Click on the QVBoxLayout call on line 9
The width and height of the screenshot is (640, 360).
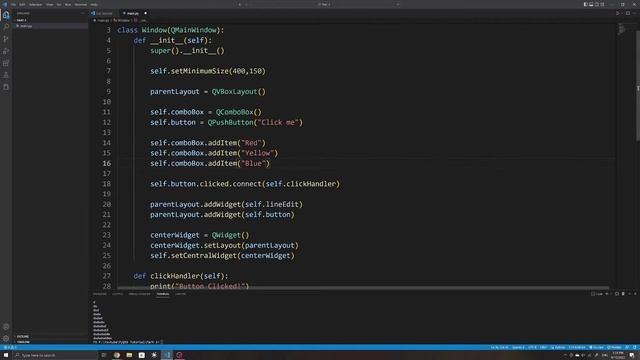pos(238,91)
